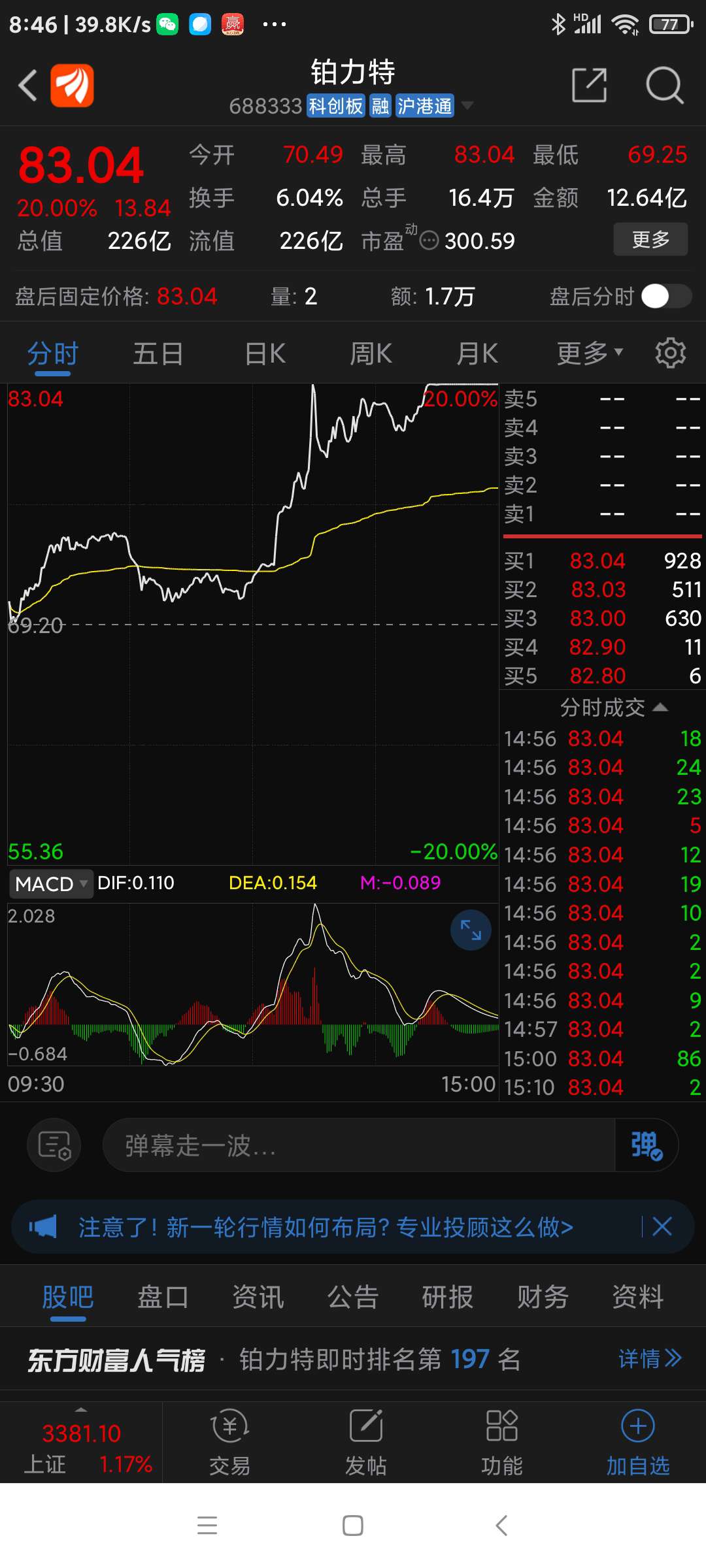Tap Android recent-apps menu button
This screenshot has width=706, height=1568.
[x=207, y=1526]
